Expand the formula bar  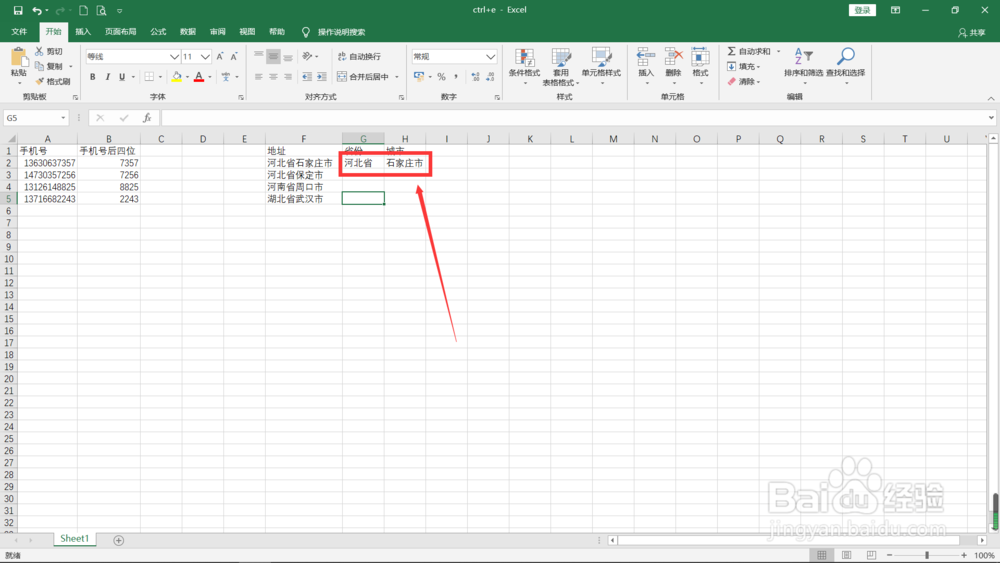991,118
